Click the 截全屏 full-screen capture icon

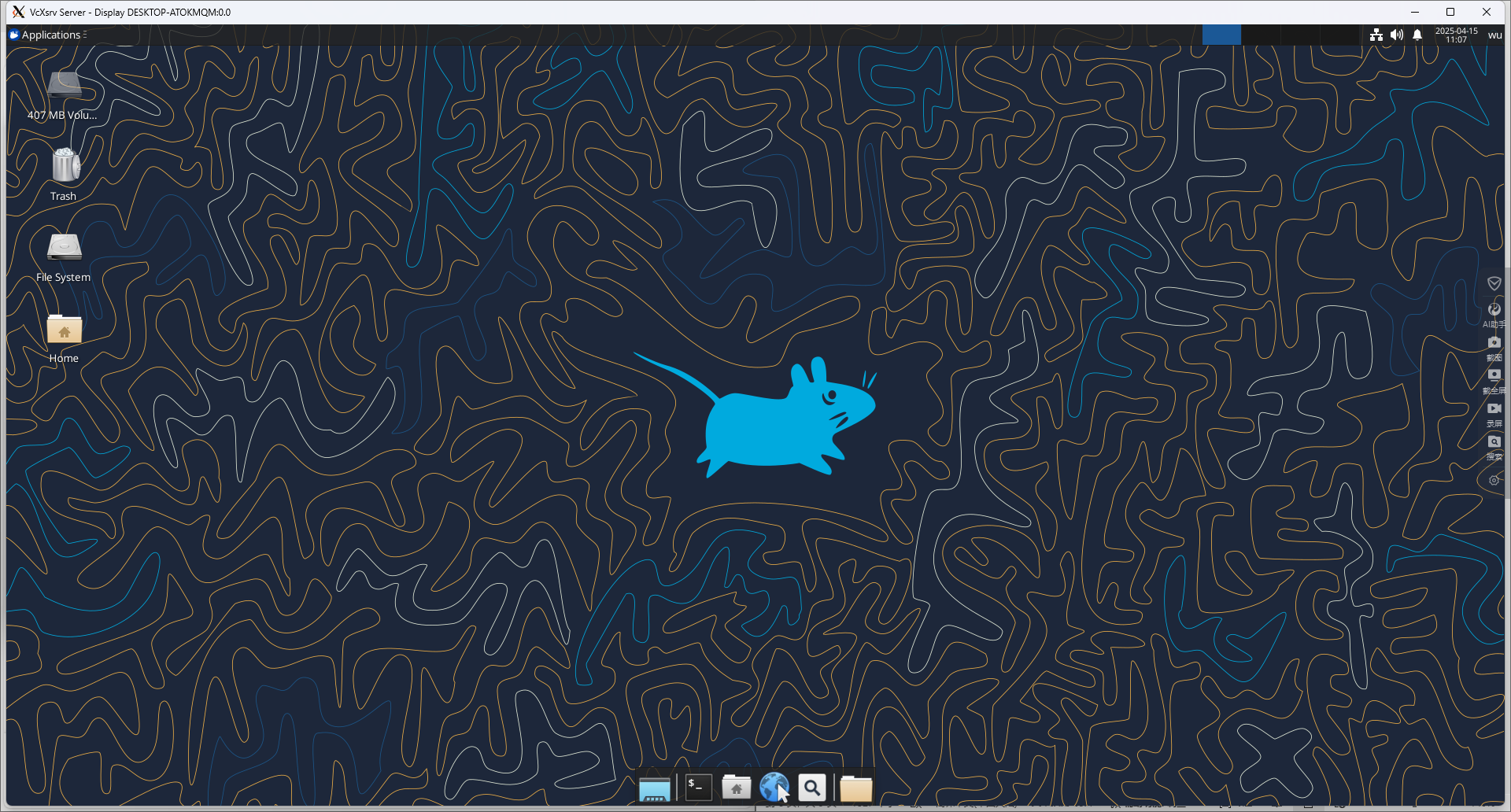pyautogui.click(x=1494, y=381)
